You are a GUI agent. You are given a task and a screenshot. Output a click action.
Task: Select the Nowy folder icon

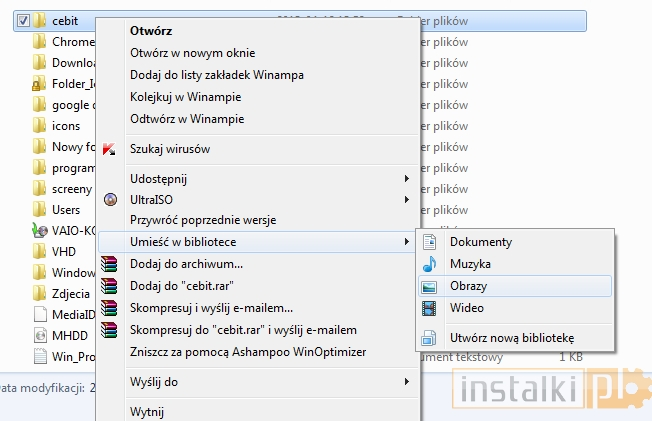[x=39, y=147]
